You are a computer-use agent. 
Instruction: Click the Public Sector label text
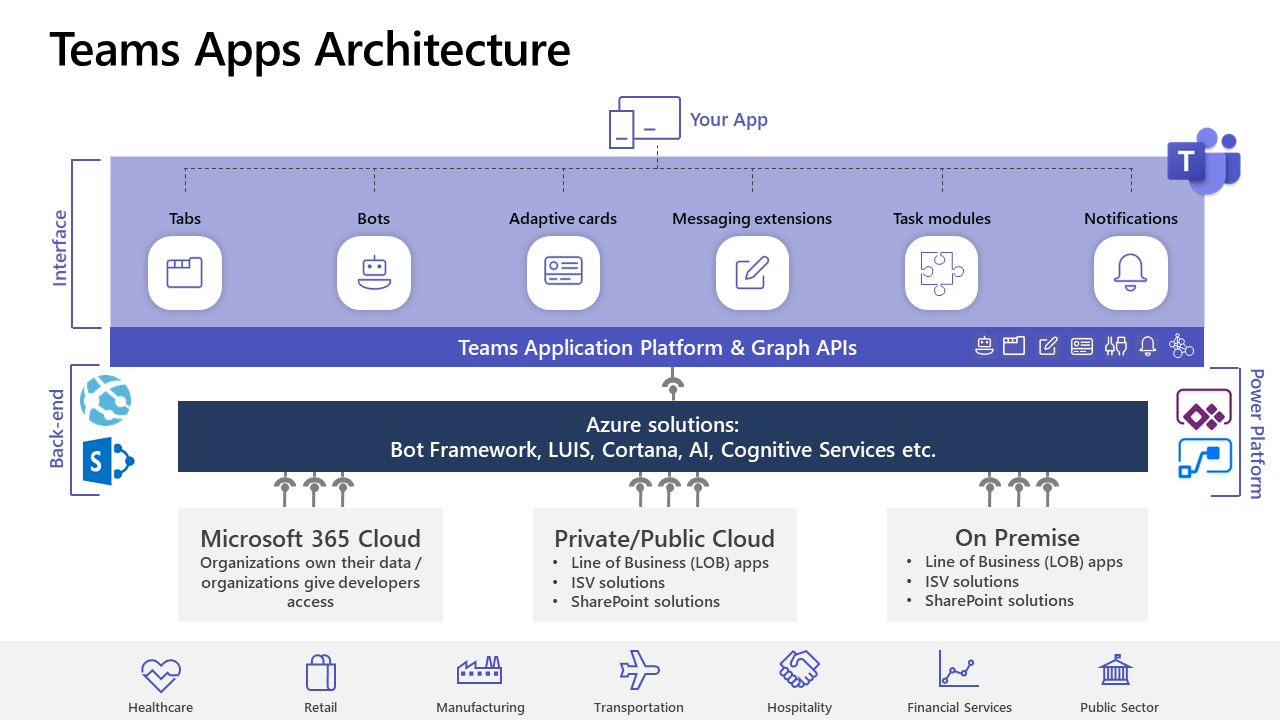click(1119, 707)
